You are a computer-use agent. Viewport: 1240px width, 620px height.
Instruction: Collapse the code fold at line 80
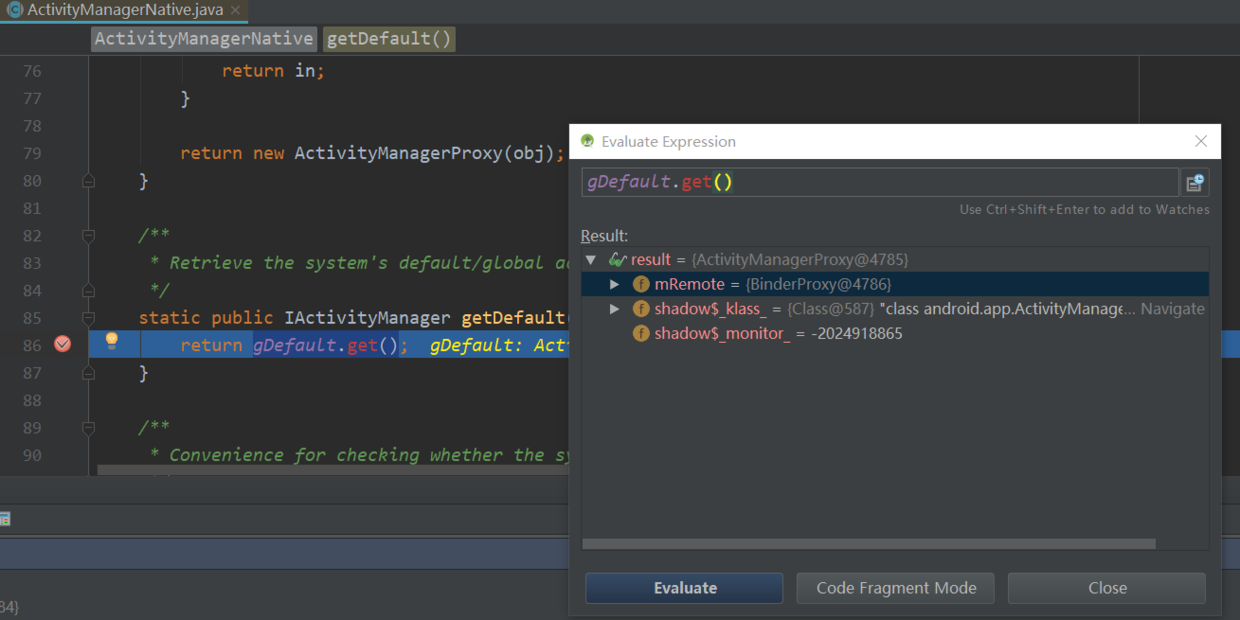88,181
